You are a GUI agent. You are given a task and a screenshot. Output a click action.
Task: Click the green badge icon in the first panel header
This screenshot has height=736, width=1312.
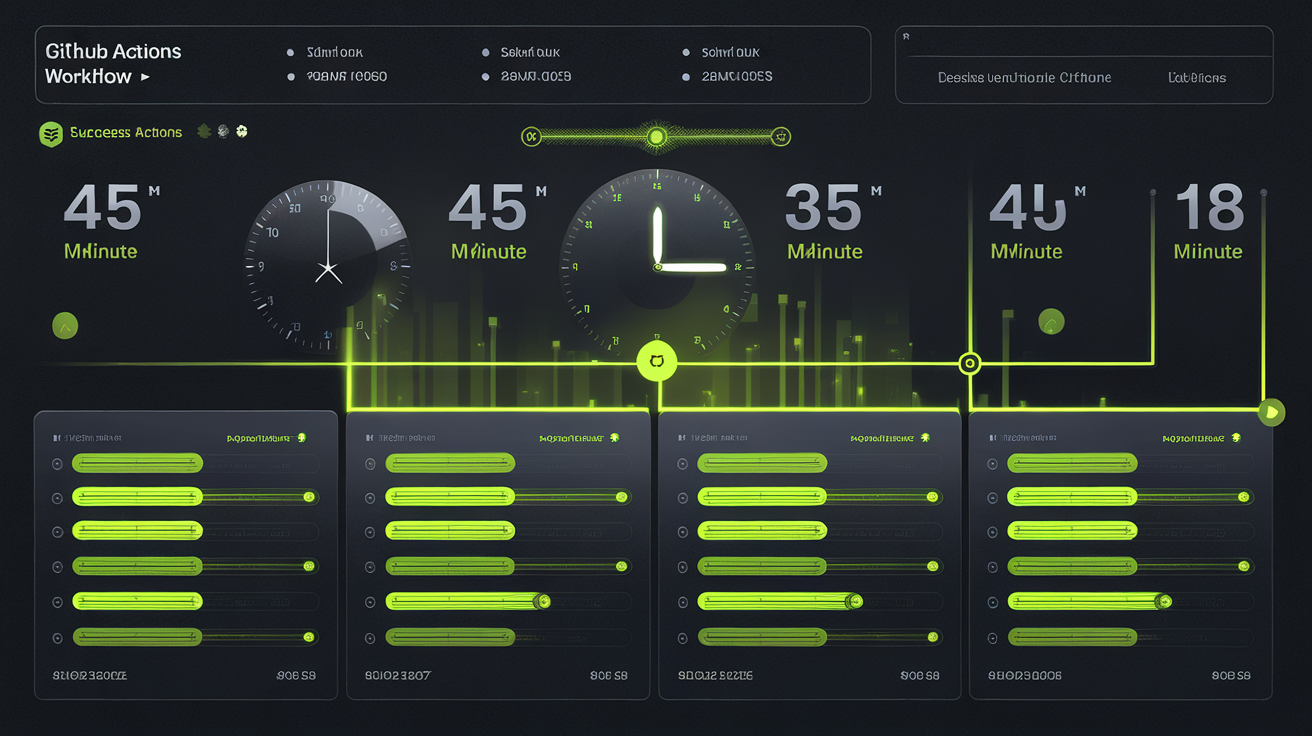tap(302, 438)
